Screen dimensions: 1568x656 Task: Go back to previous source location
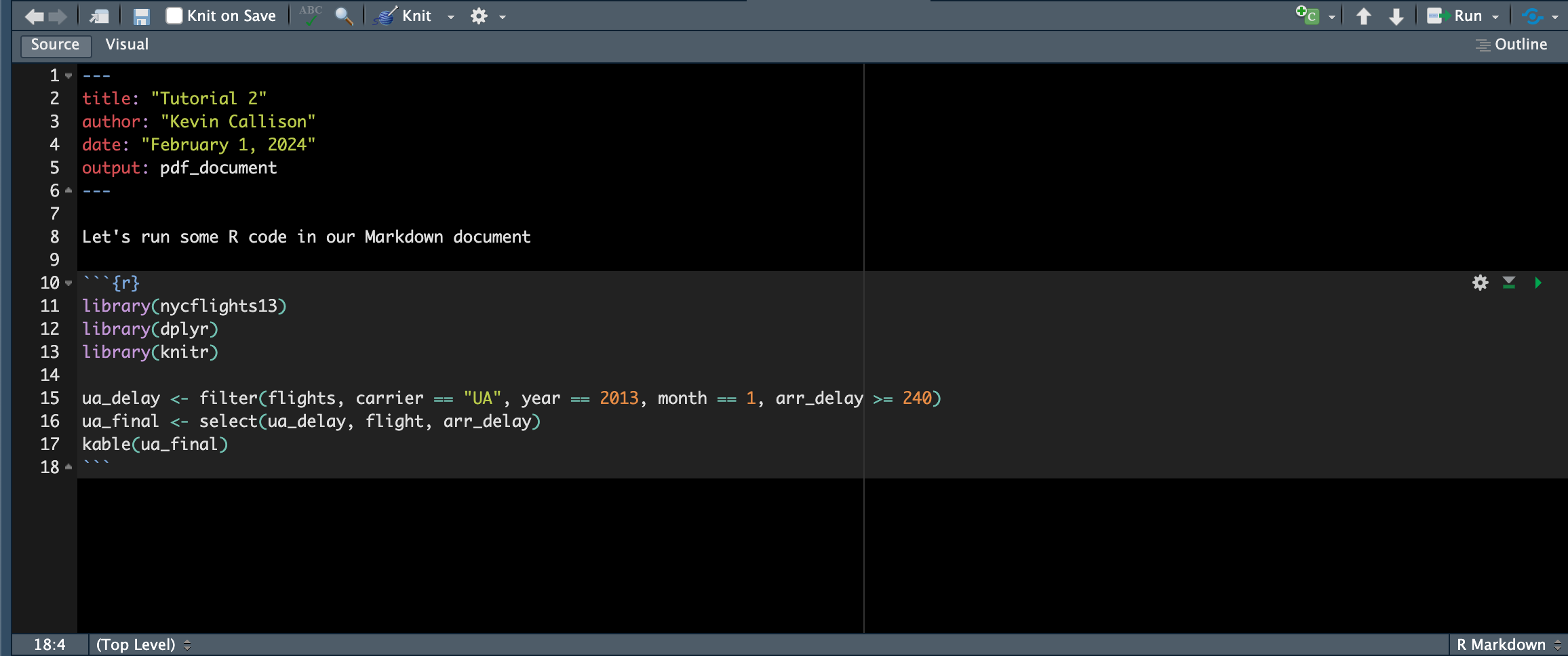pos(34,16)
